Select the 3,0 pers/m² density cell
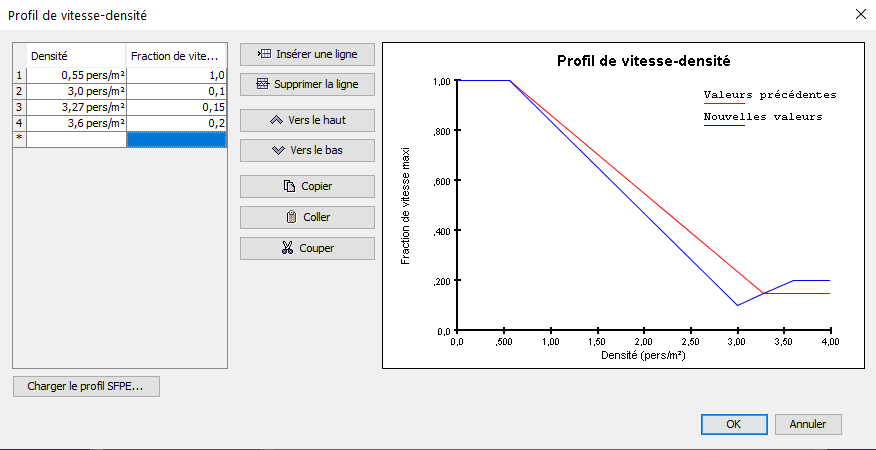The height and width of the screenshot is (450, 876). [77, 91]
